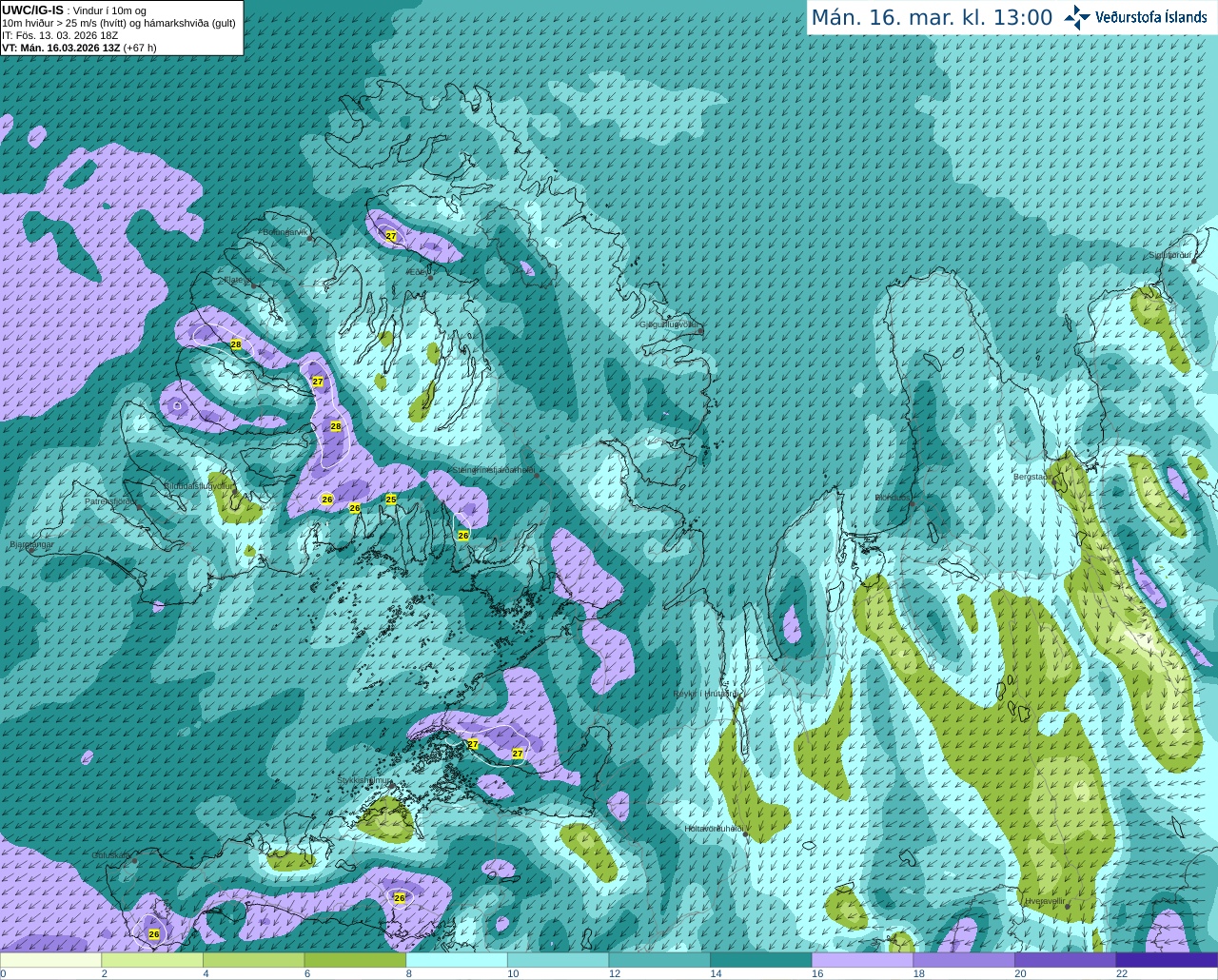Click the 'VT: Mán. 16.03.2026 13Z (+67 h)' line
1218x980 pixels.
pos(79,48)
